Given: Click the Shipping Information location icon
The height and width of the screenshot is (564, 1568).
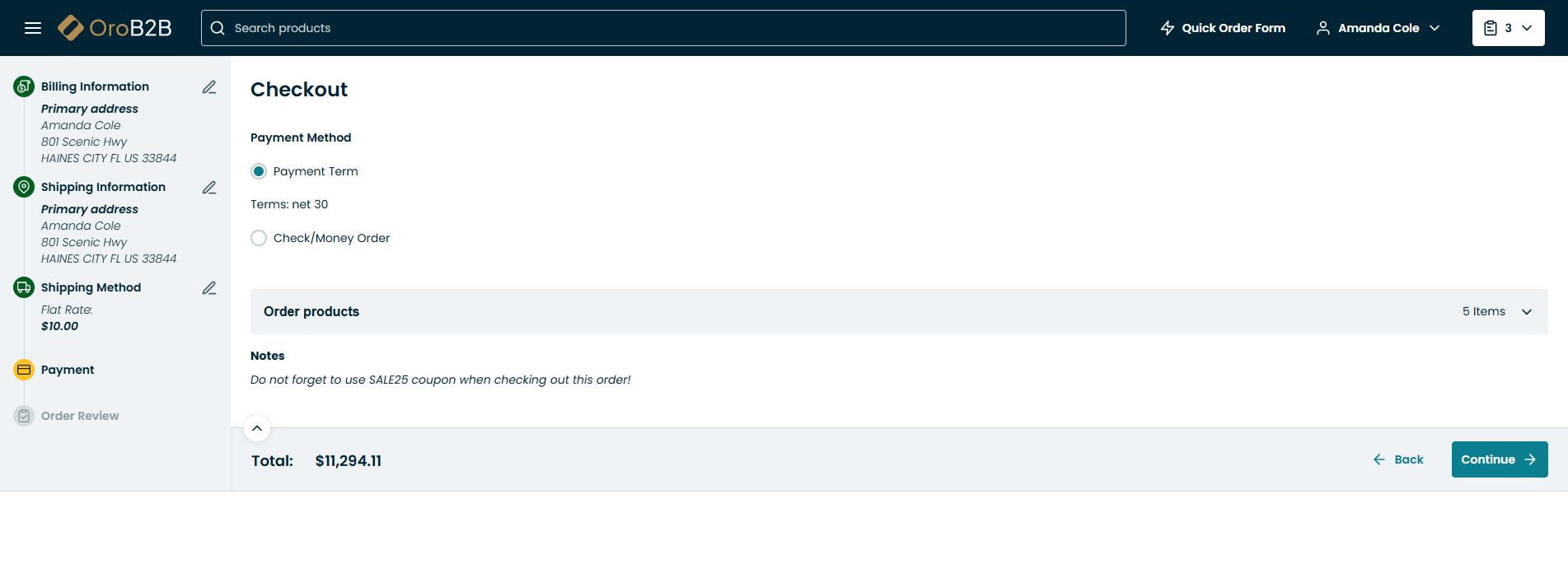Looking at the screenshot, I should click(24, 187).
